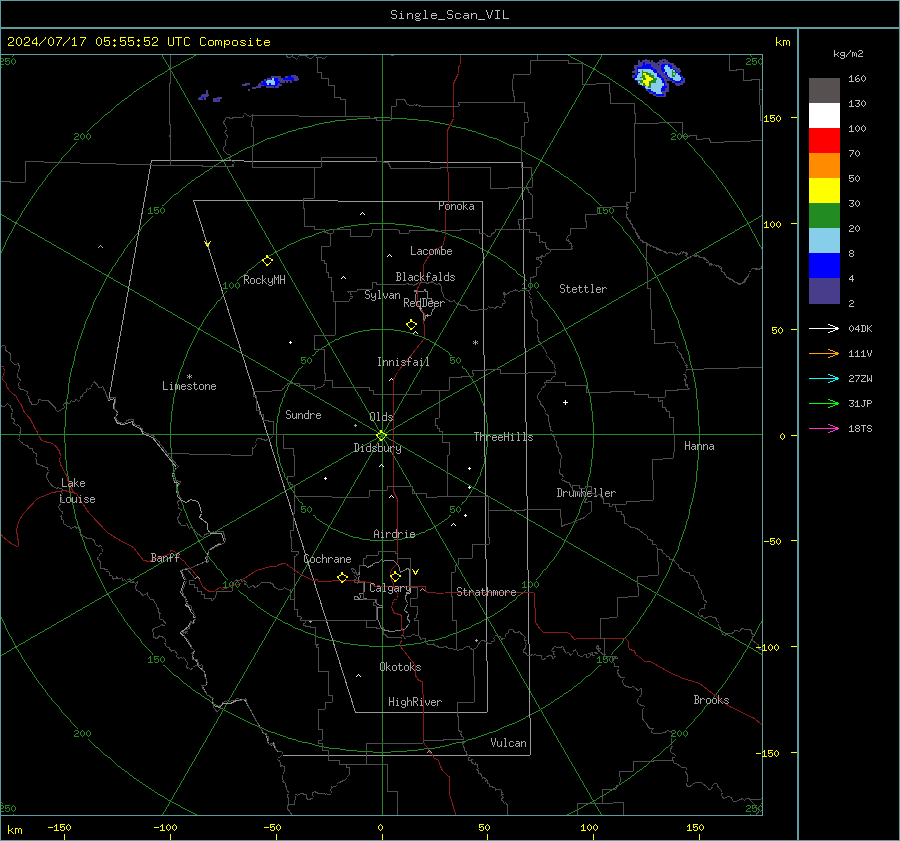Click the Innisfail city label
The width and height of the screenshot is (900, 841).
[403, 362]
